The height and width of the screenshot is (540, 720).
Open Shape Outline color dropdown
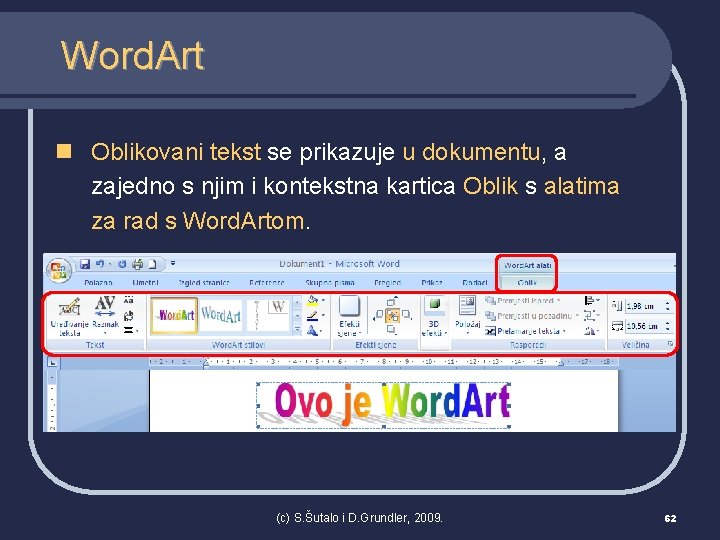tap(316, 315)
